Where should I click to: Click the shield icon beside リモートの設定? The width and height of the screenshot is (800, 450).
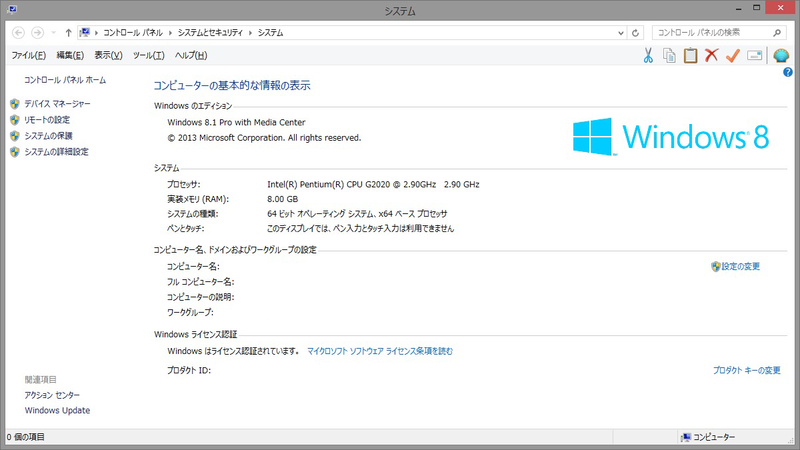point(15,120)
